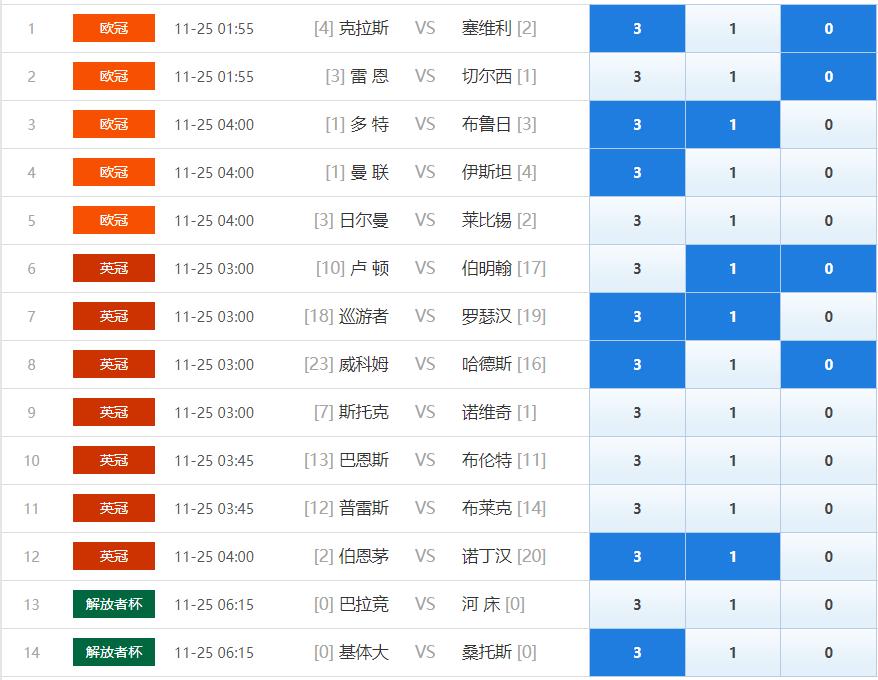878x680 pixels.
Task: Select result 0 for 雷恩 vs 切尔西
Action: 828,77
